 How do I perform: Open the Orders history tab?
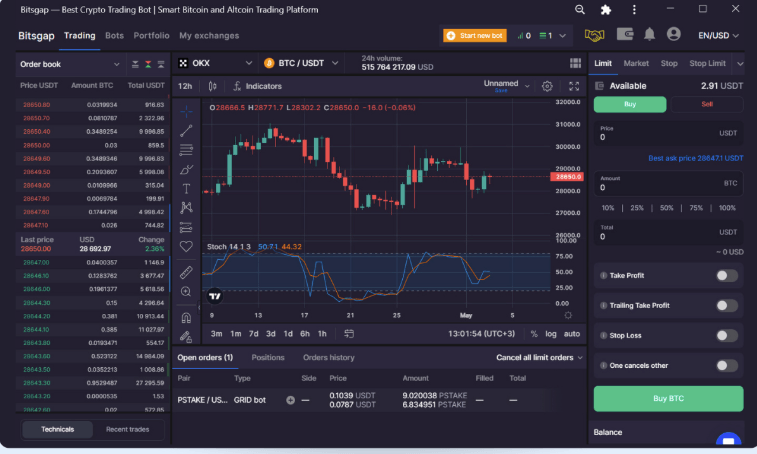(329, 357)
